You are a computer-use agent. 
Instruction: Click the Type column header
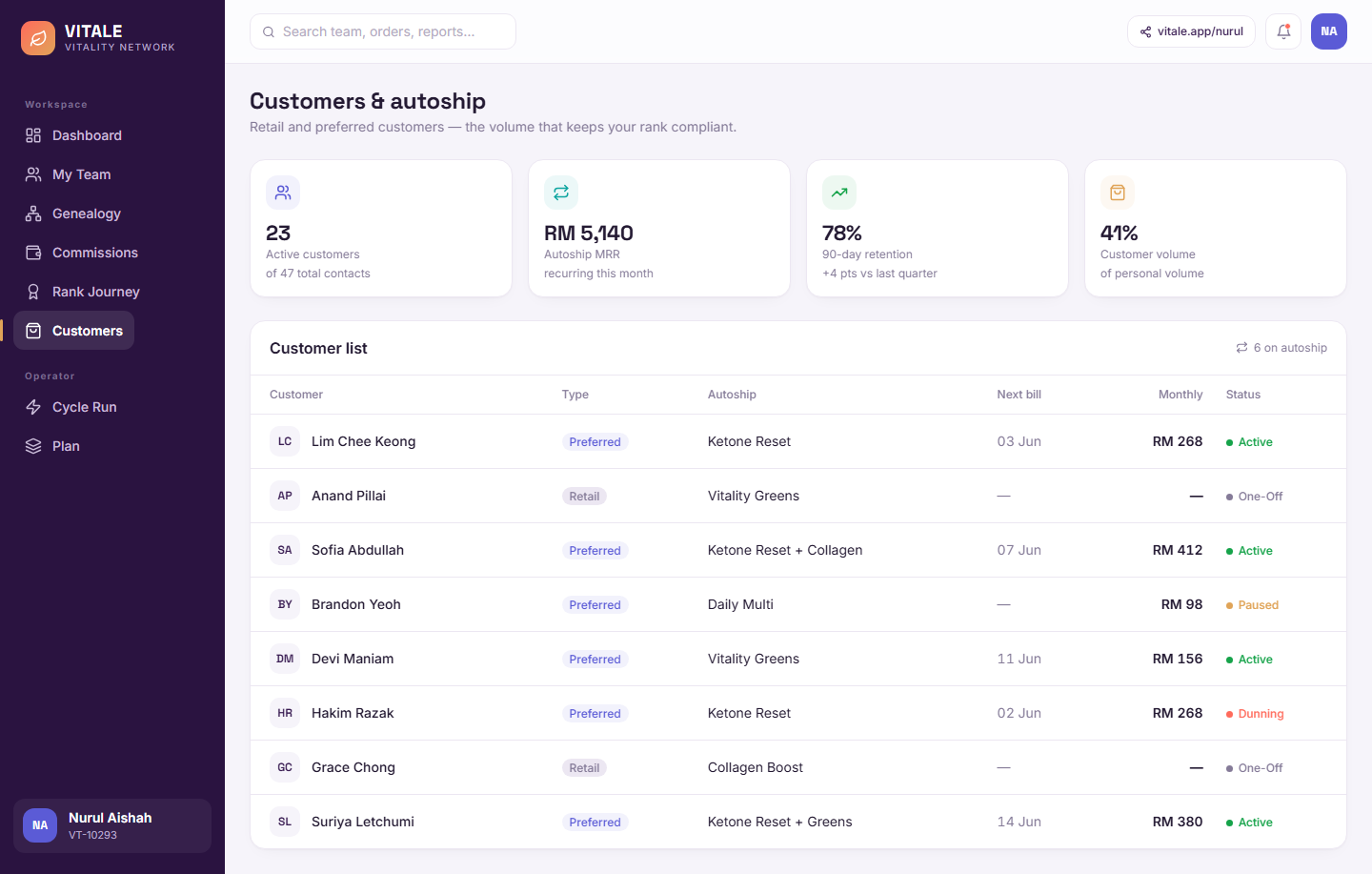coord(575,395)
